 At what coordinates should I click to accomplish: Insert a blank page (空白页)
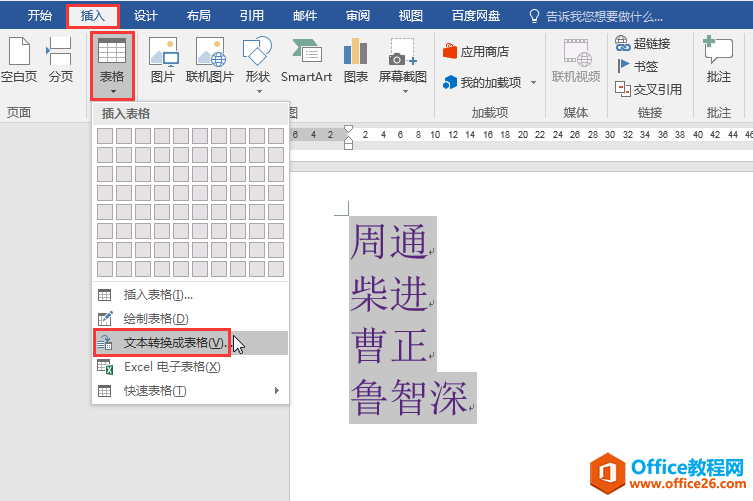point(19,60)
